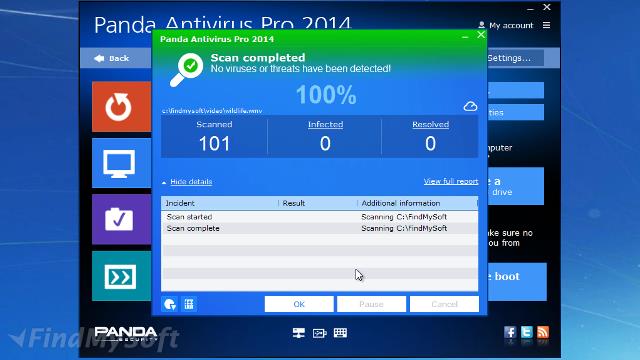Click the grid icon in dialog footer

click(189, 304)
